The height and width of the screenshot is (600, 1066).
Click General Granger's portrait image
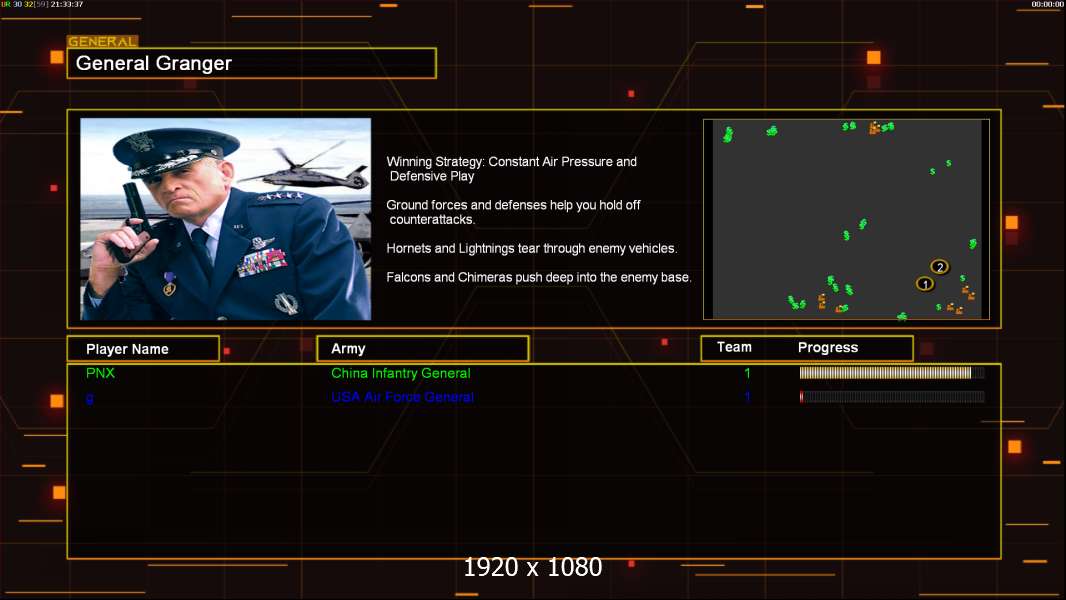tap(226, 219)
